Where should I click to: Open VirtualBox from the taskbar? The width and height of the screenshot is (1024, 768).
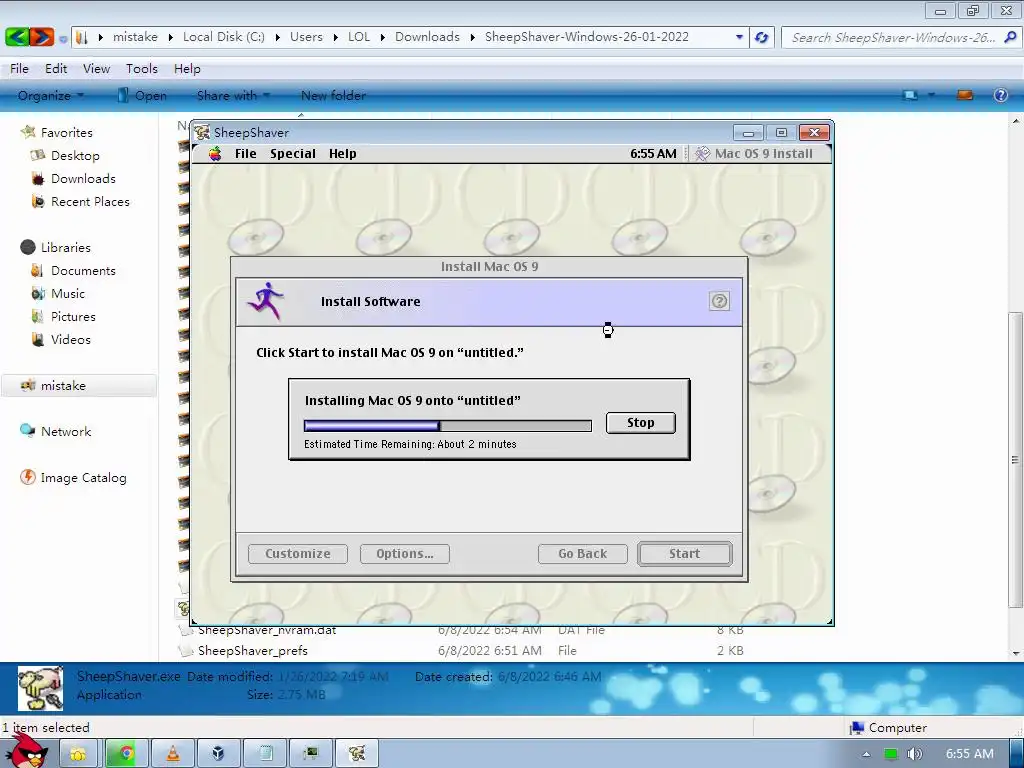point(218,754)
